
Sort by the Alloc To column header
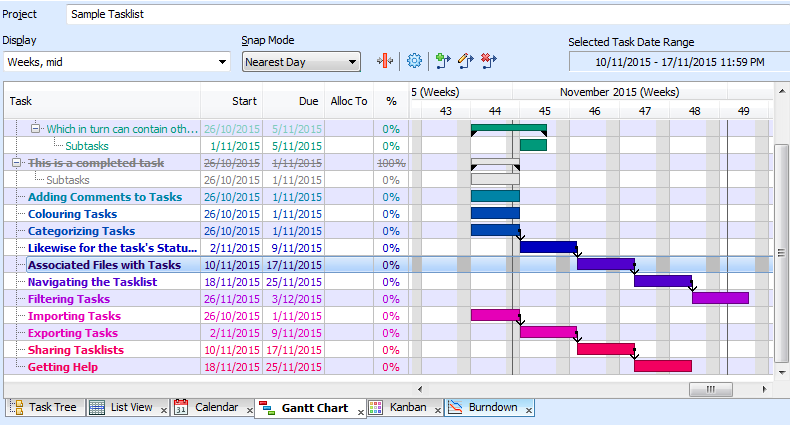coord(349,101)
